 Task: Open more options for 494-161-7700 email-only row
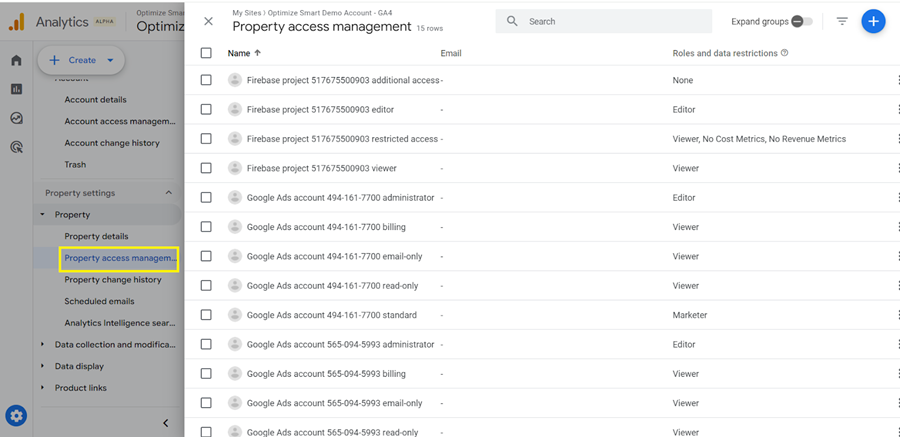pos(897,256)
